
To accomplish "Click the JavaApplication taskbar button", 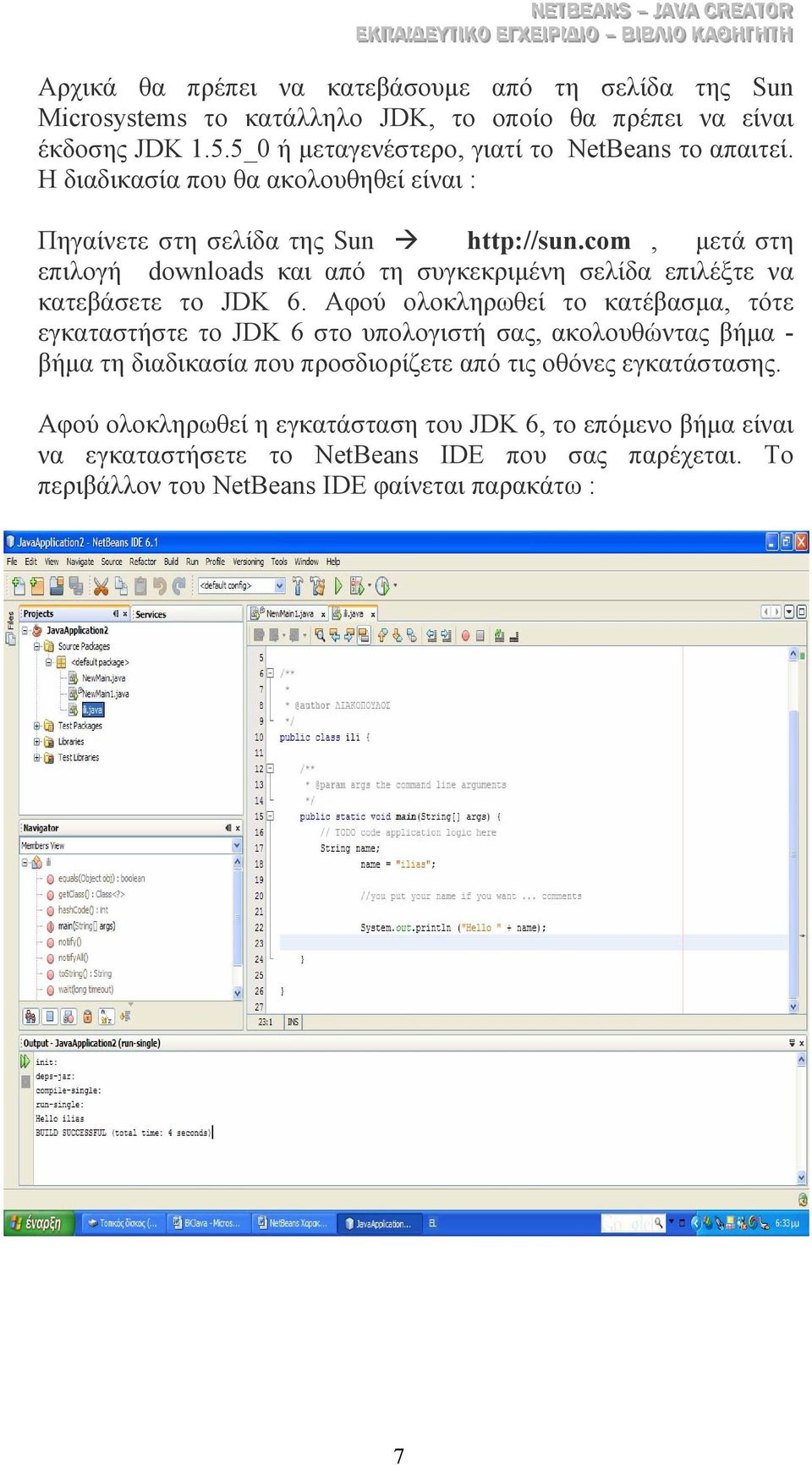I will pyautogui.click(x=377, y=1224).
